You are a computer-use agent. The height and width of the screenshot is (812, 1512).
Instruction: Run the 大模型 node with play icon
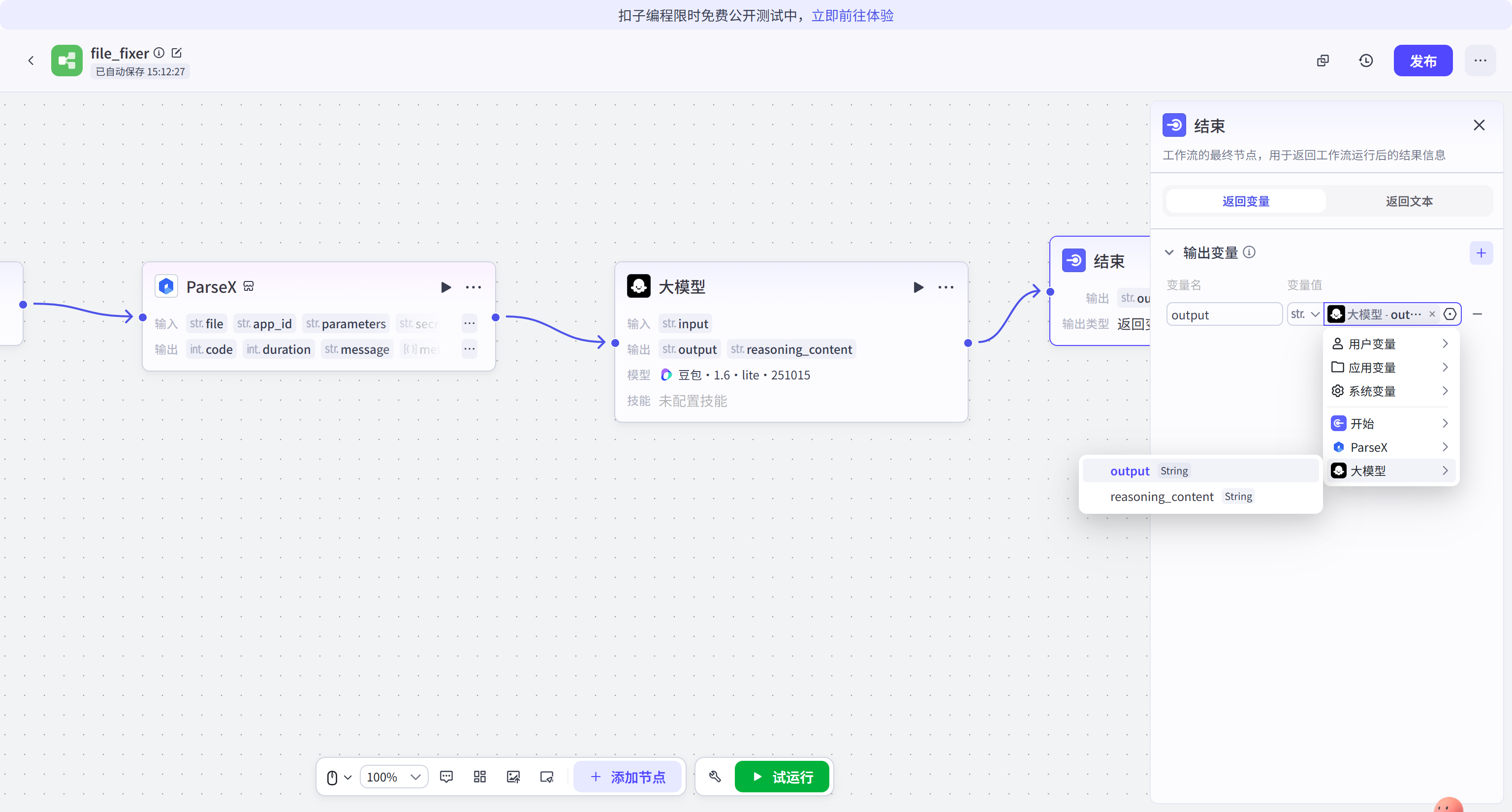tap(918, 287)
